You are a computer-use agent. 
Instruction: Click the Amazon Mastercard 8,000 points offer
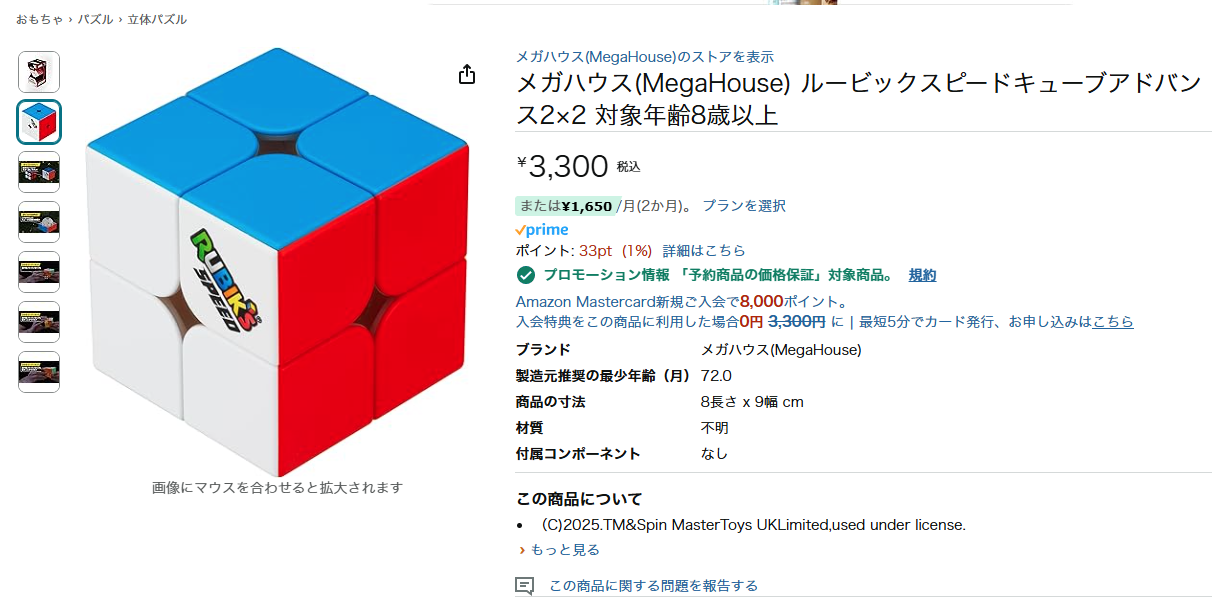(682, 301)
